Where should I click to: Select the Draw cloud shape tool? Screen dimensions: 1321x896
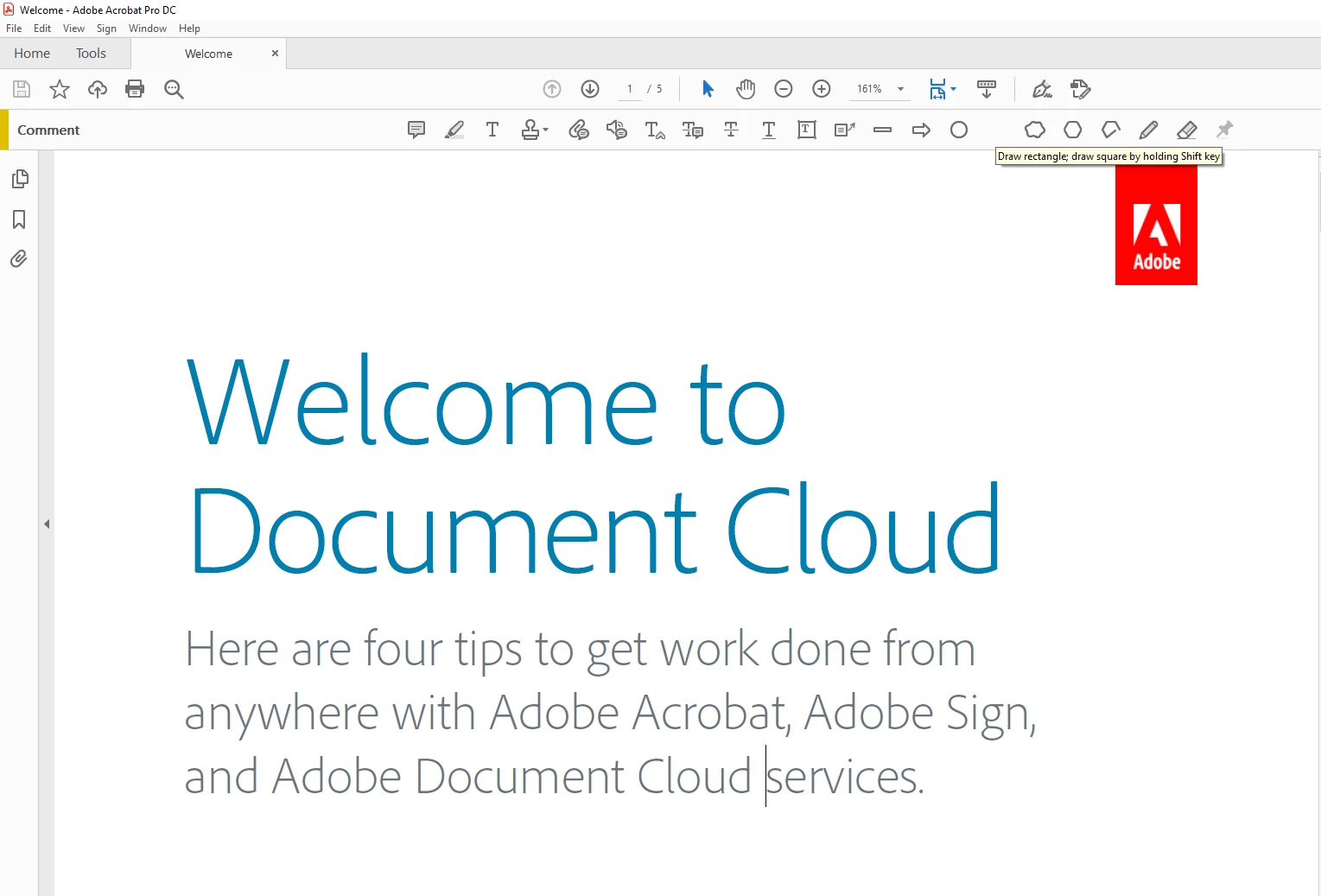tap(1035, 130)
